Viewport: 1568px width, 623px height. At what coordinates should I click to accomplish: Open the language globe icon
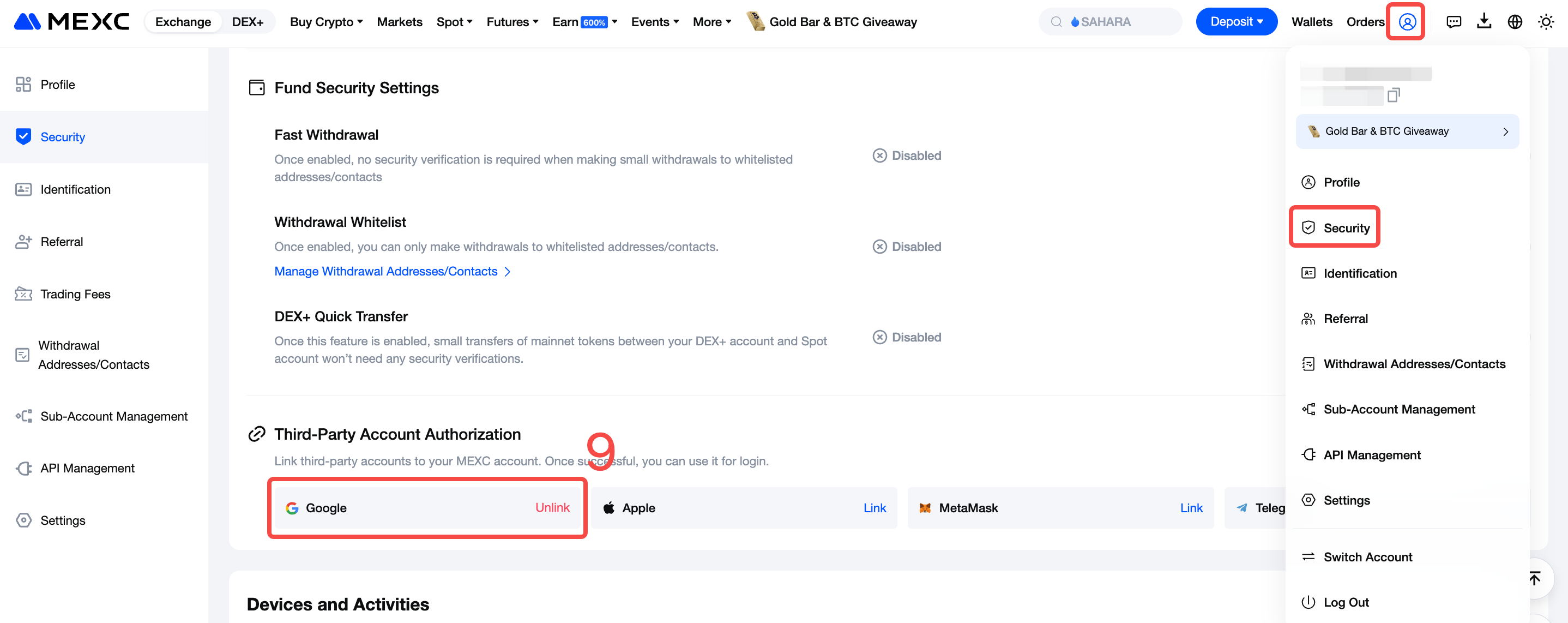[1515, 22]
